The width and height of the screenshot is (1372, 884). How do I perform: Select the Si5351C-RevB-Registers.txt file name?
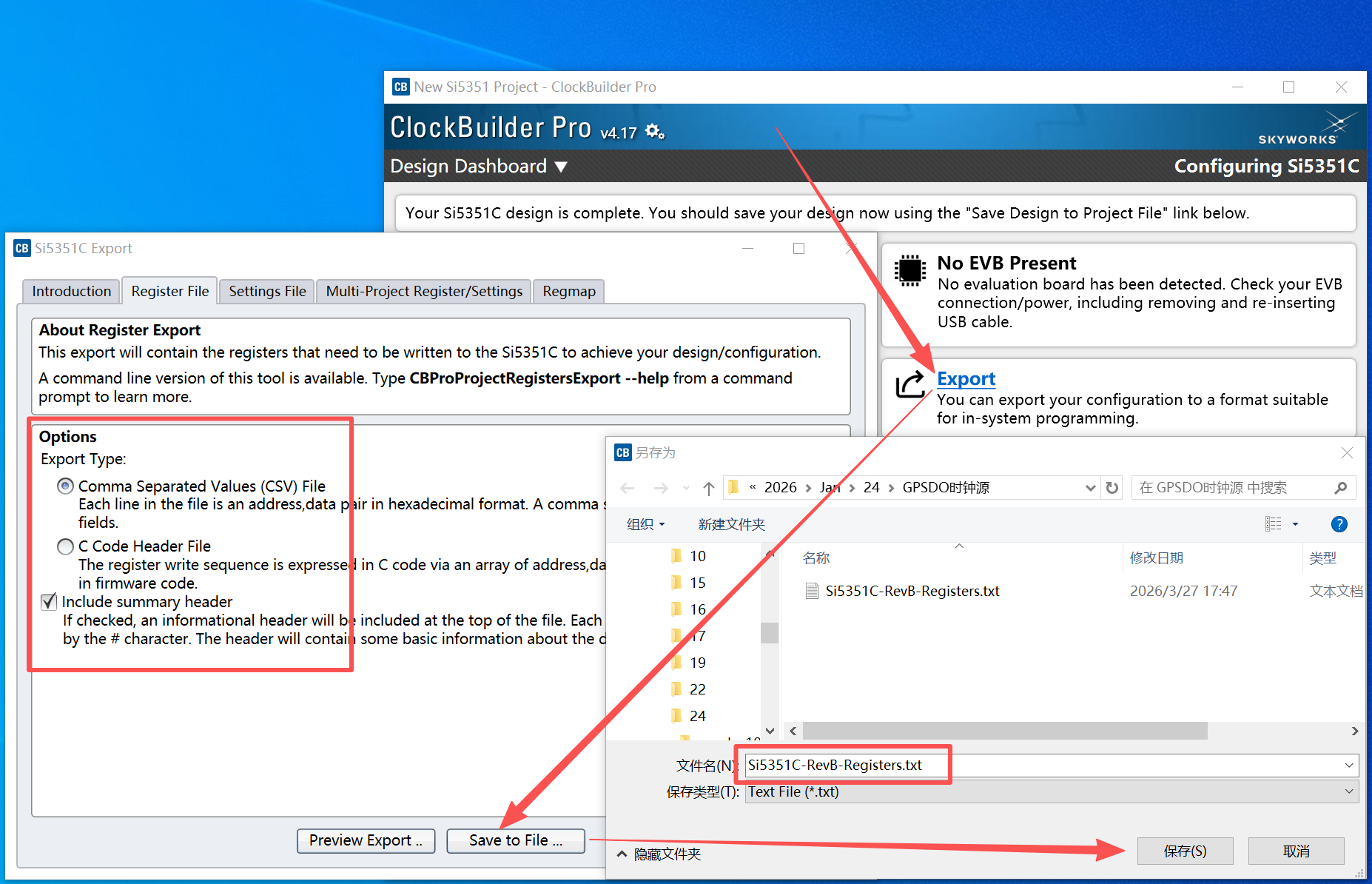(912, 591)
